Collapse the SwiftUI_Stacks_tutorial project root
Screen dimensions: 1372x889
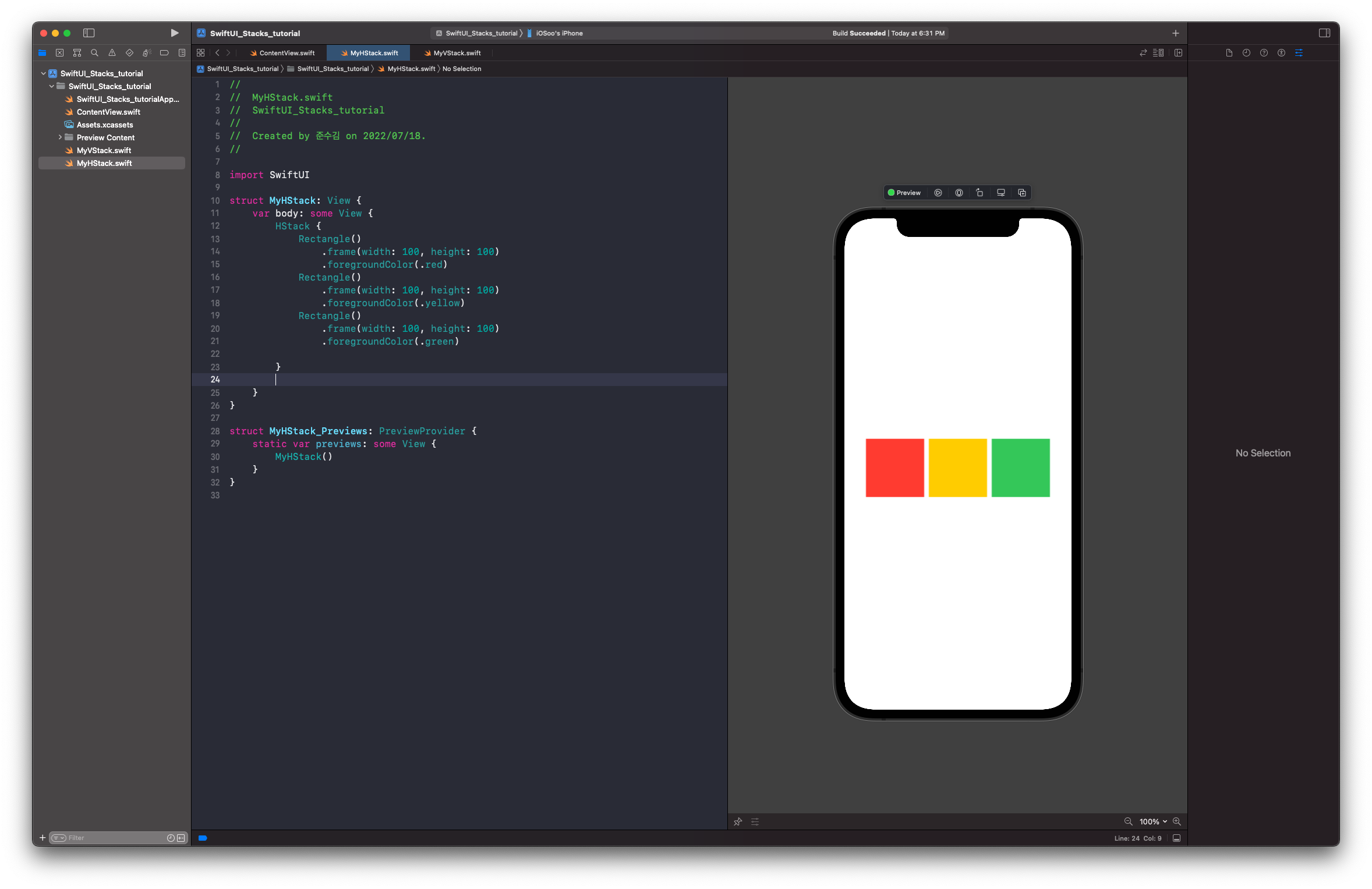click(44, 73)
